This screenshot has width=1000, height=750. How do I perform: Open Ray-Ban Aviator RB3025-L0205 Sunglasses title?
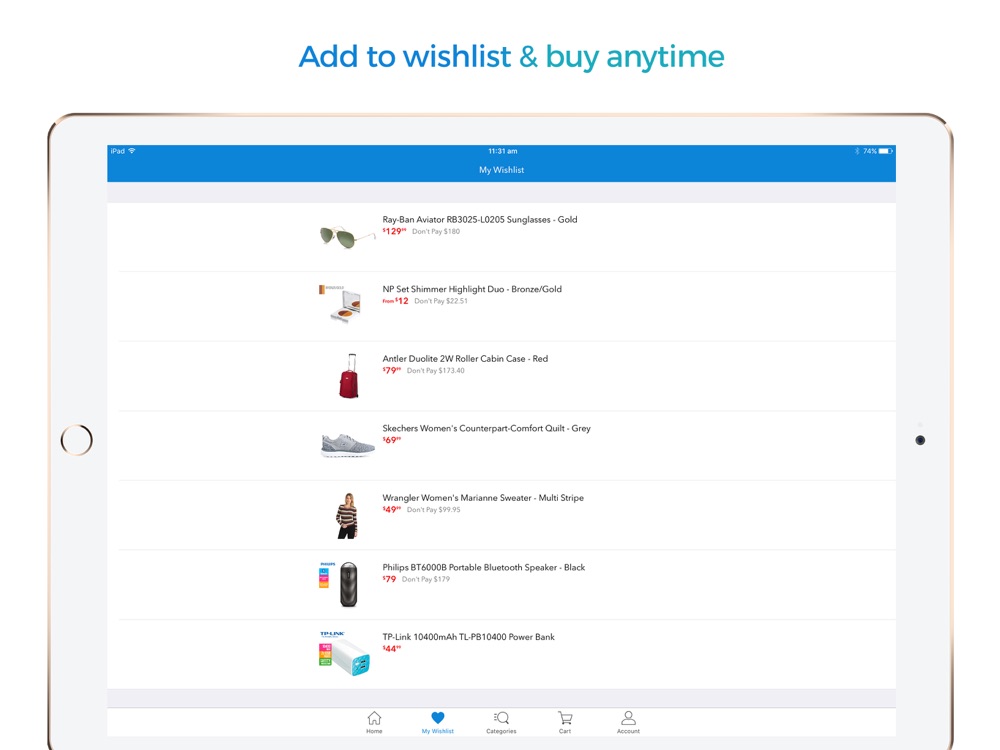tap(480, 219)
